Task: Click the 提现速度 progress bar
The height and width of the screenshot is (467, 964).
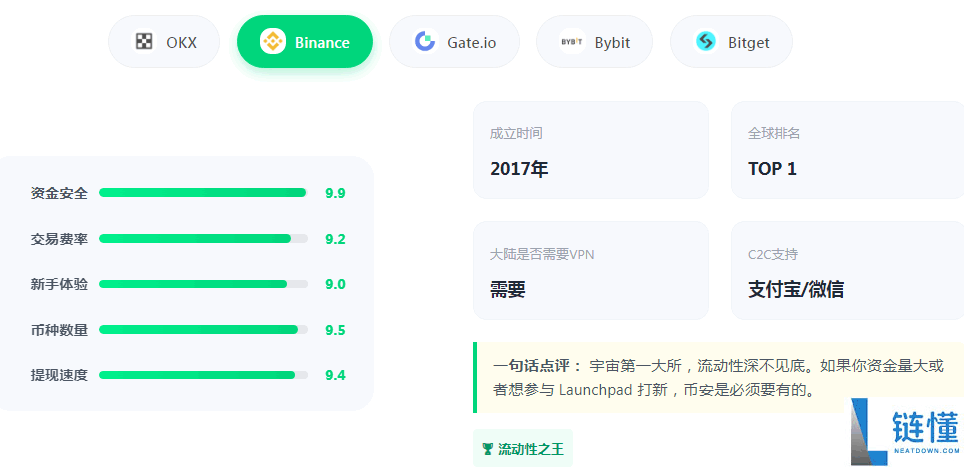Action: point(203,375)
